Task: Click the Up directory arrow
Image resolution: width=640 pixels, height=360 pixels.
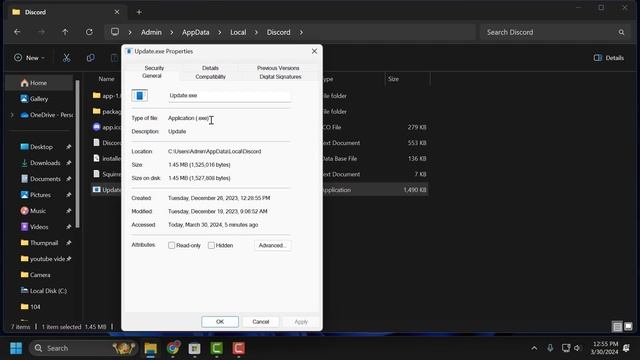Action: tap(65, 32)
